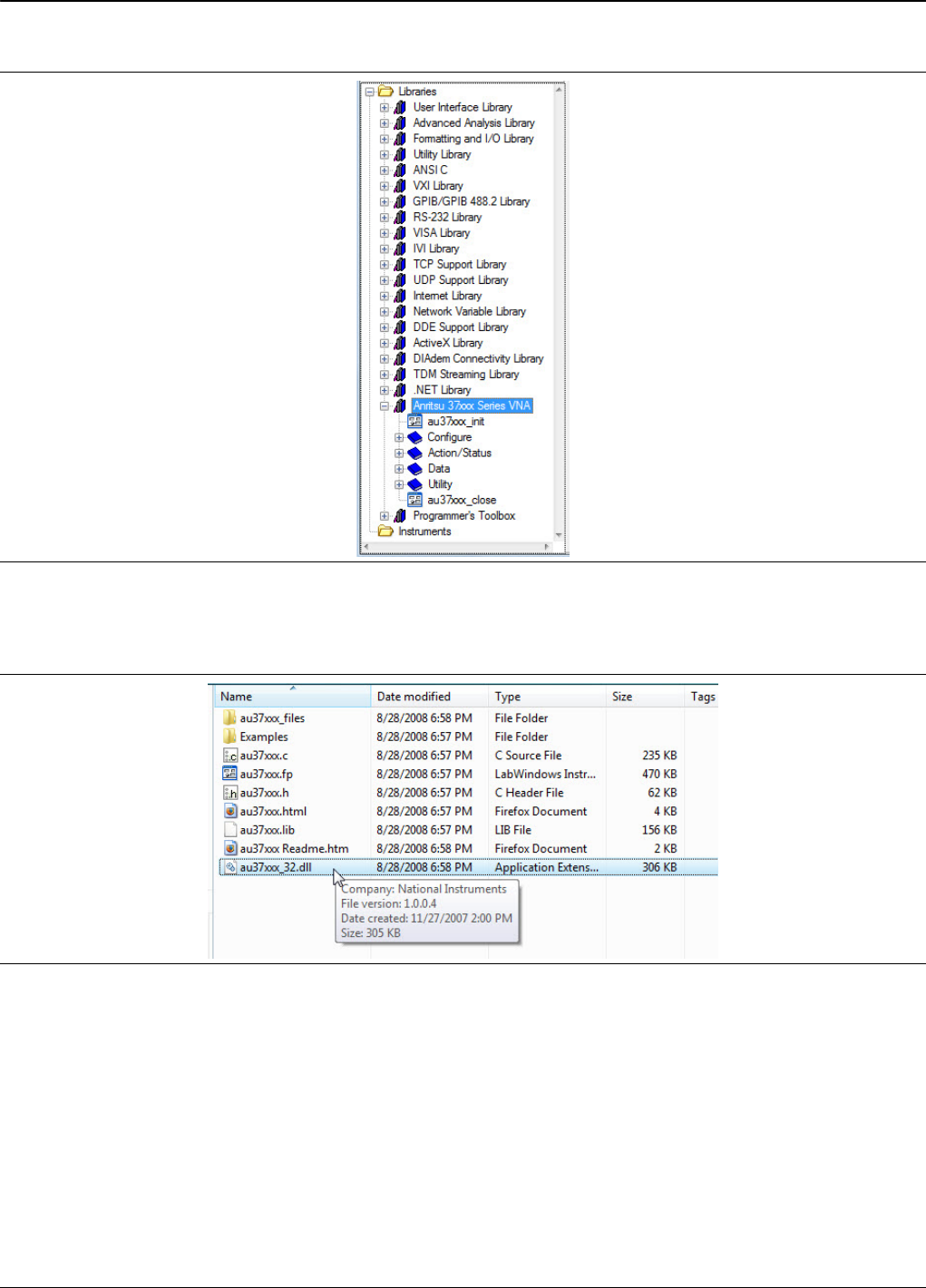Select .NET Library in the tree

tap(443, 390)
